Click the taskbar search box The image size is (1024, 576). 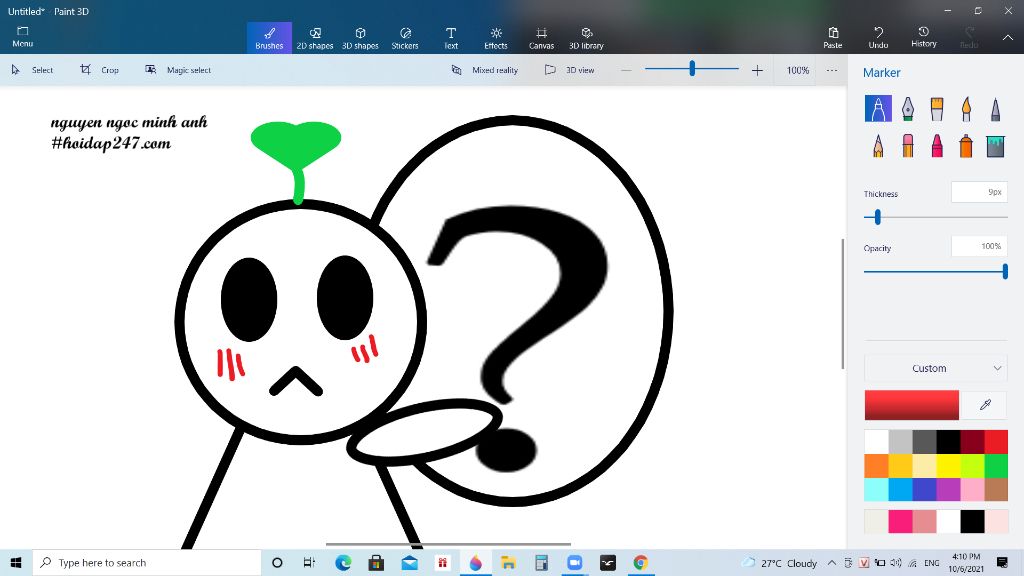point(147,562)
